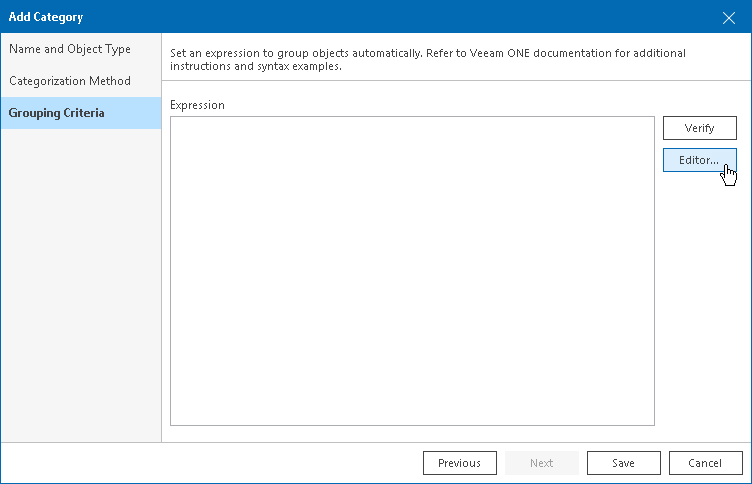Verify the grouping expression
The height and width of the screenshot is (484, 752).
point(700,128)
